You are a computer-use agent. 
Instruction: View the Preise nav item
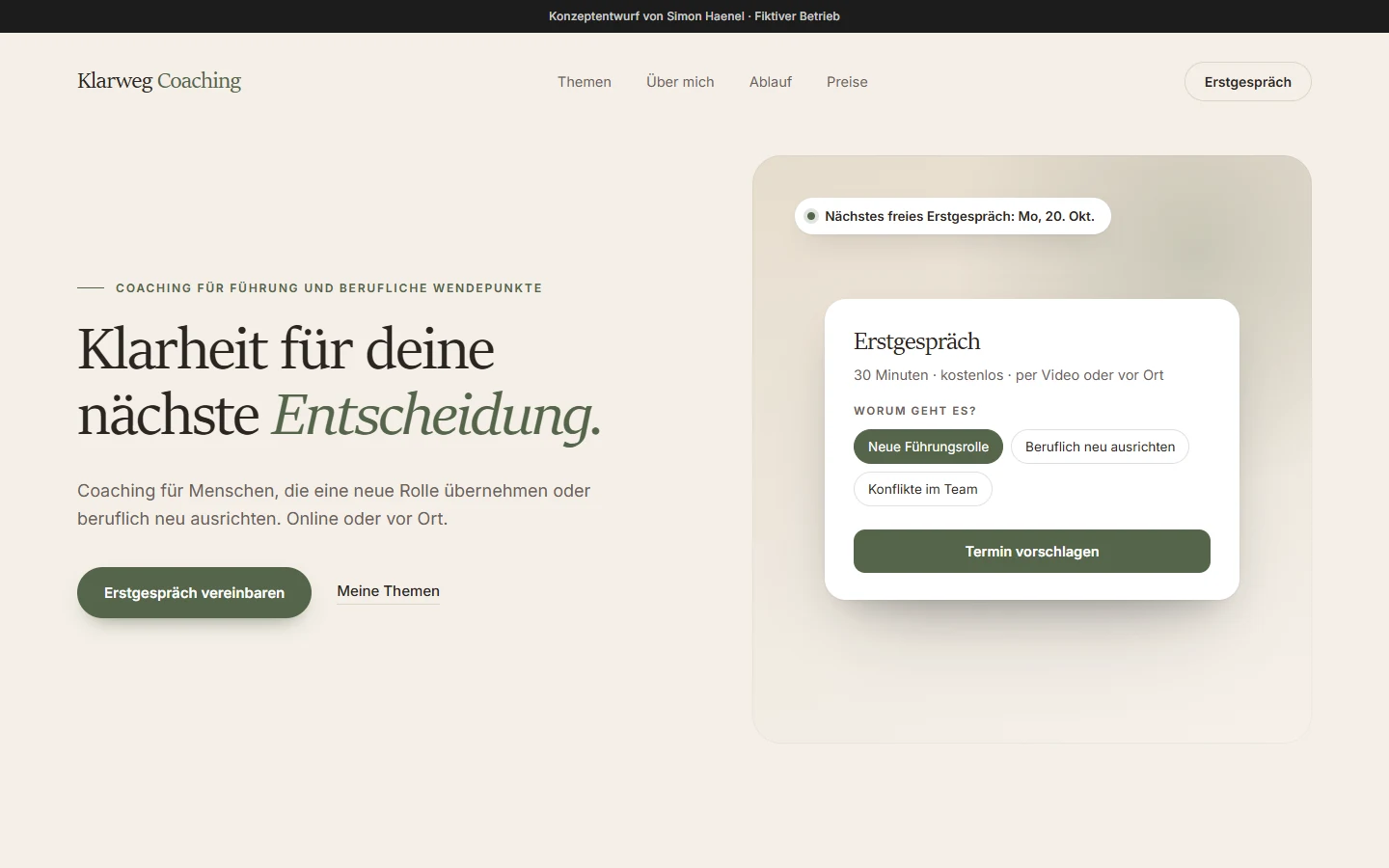847,82
